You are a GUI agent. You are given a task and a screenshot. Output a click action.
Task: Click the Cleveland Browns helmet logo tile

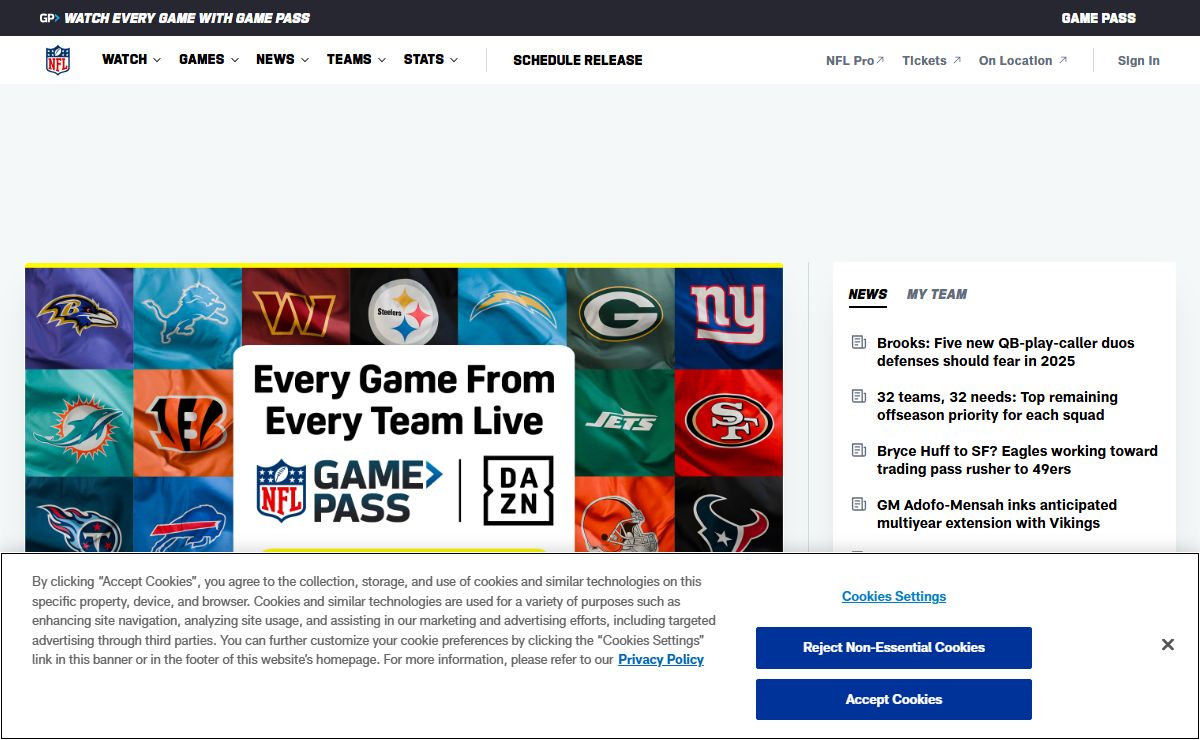pos(624,514)
